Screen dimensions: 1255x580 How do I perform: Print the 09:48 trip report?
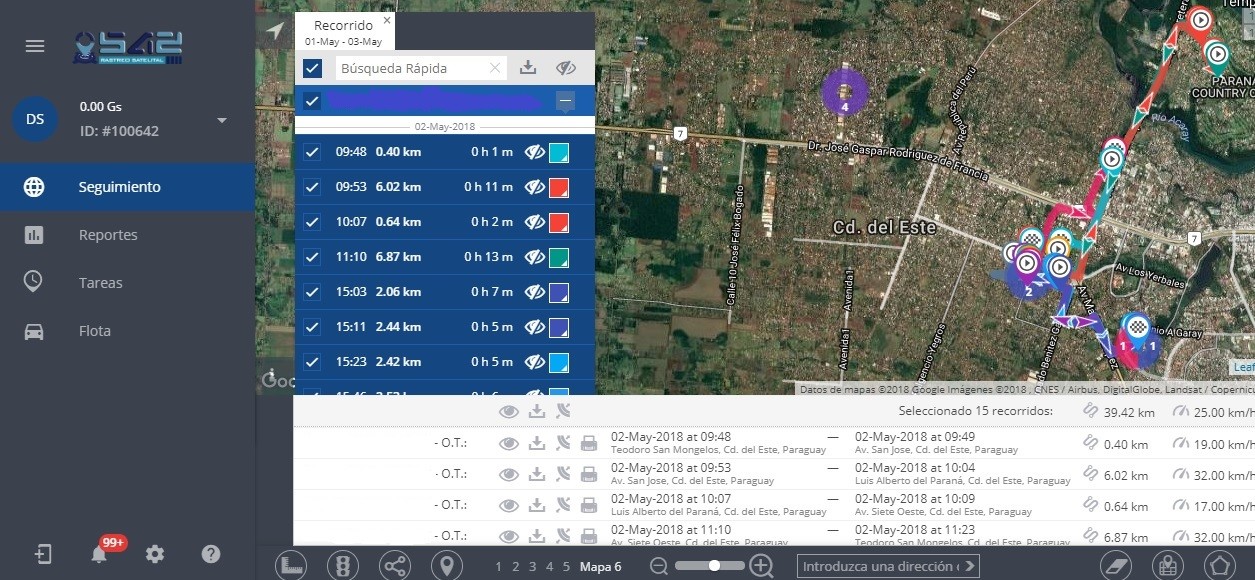[x=589, y=444]
